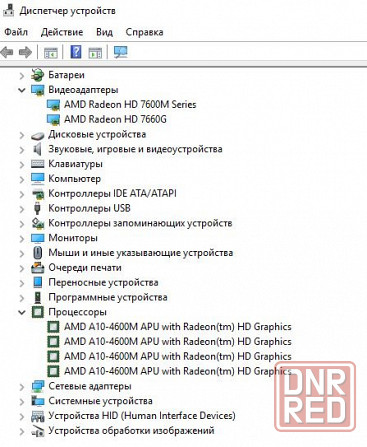
Task: Click the camera icon for Устройства обработки изображений
Action: (x=37, y=431)
